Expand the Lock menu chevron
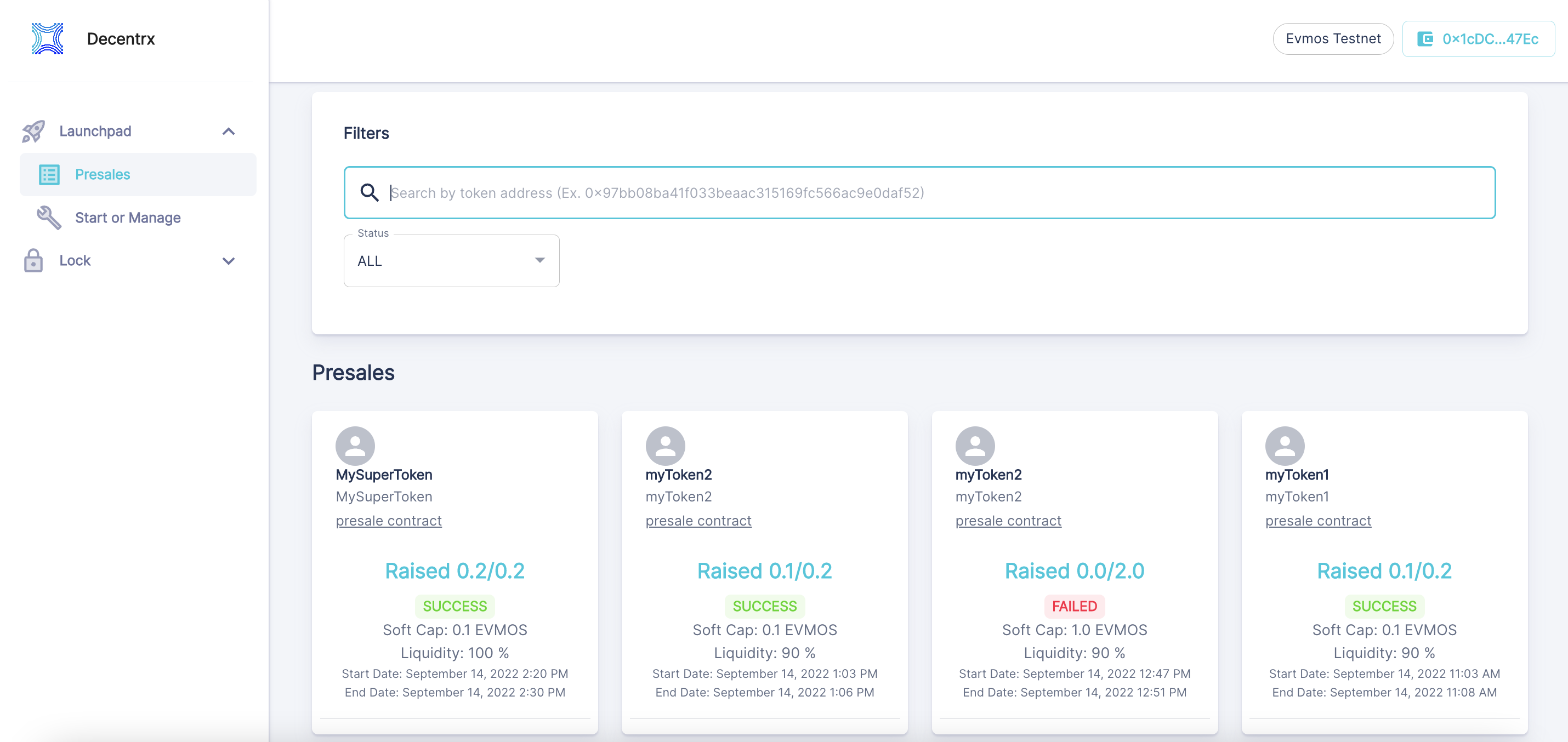This screenshot has width=1568, height=742. pyautogui.click(x=228, y=261)
